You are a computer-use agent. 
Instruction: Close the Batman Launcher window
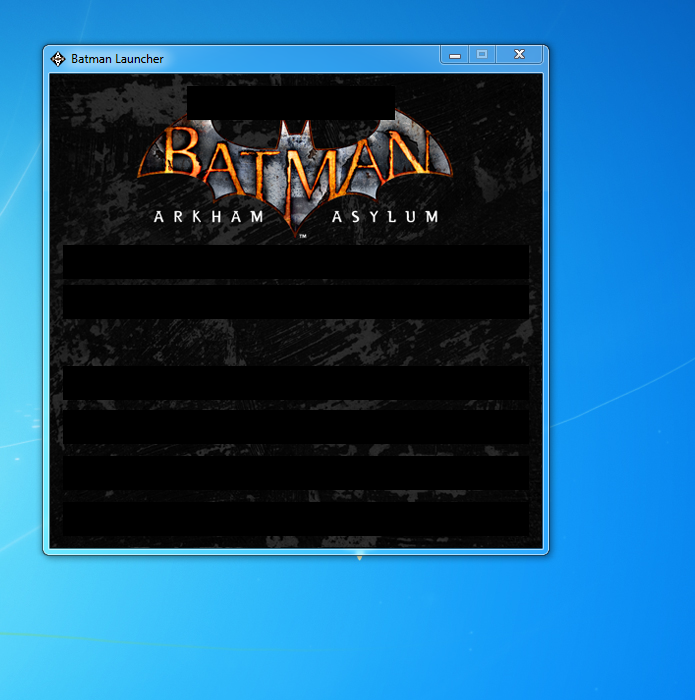[519, 55]
